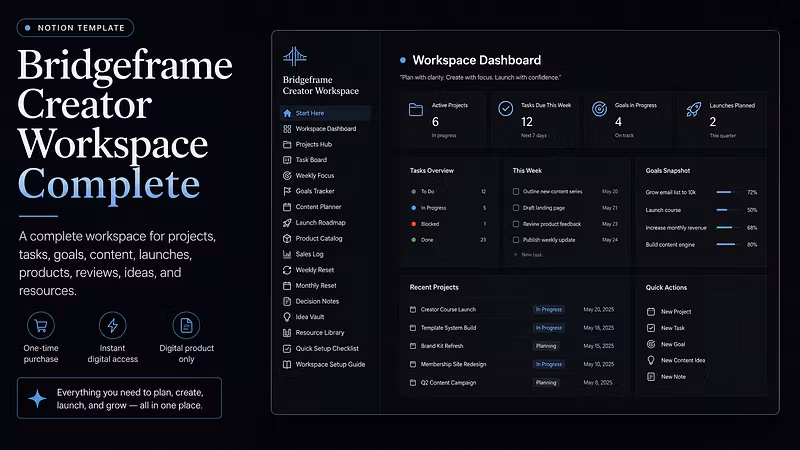This screenshot has width=800, height=450.
Task: Check the Draft landing page task
Action: 516,208
